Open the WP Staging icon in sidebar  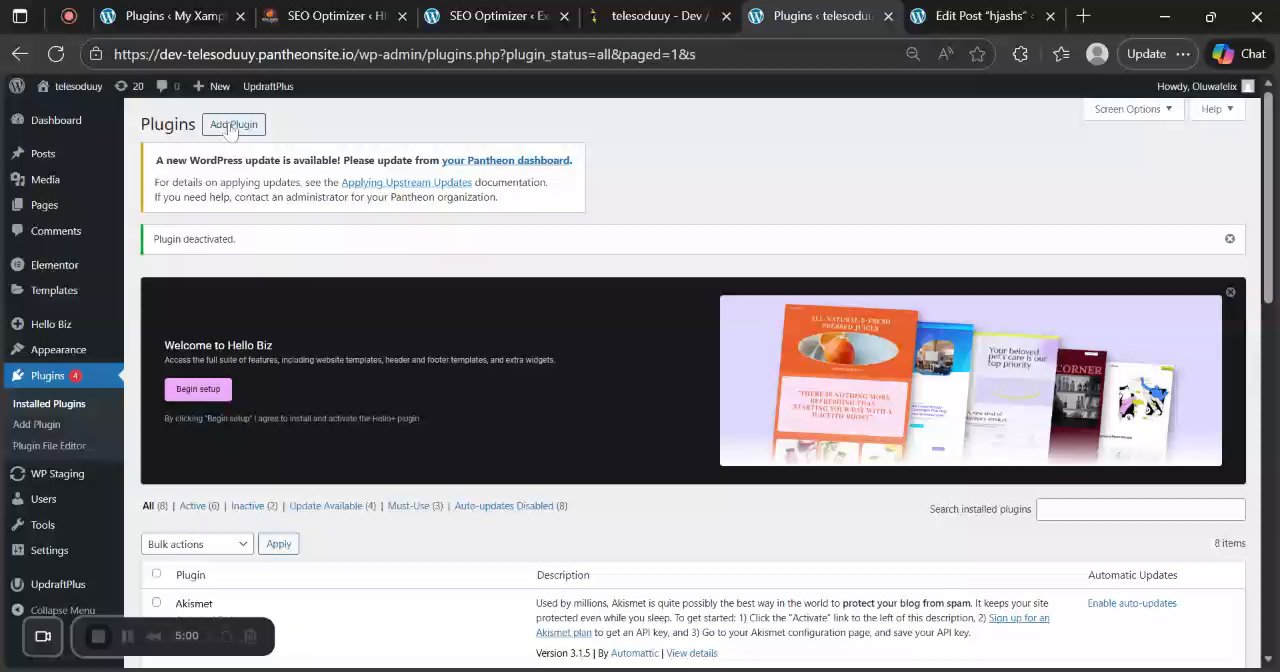point(17,474)
